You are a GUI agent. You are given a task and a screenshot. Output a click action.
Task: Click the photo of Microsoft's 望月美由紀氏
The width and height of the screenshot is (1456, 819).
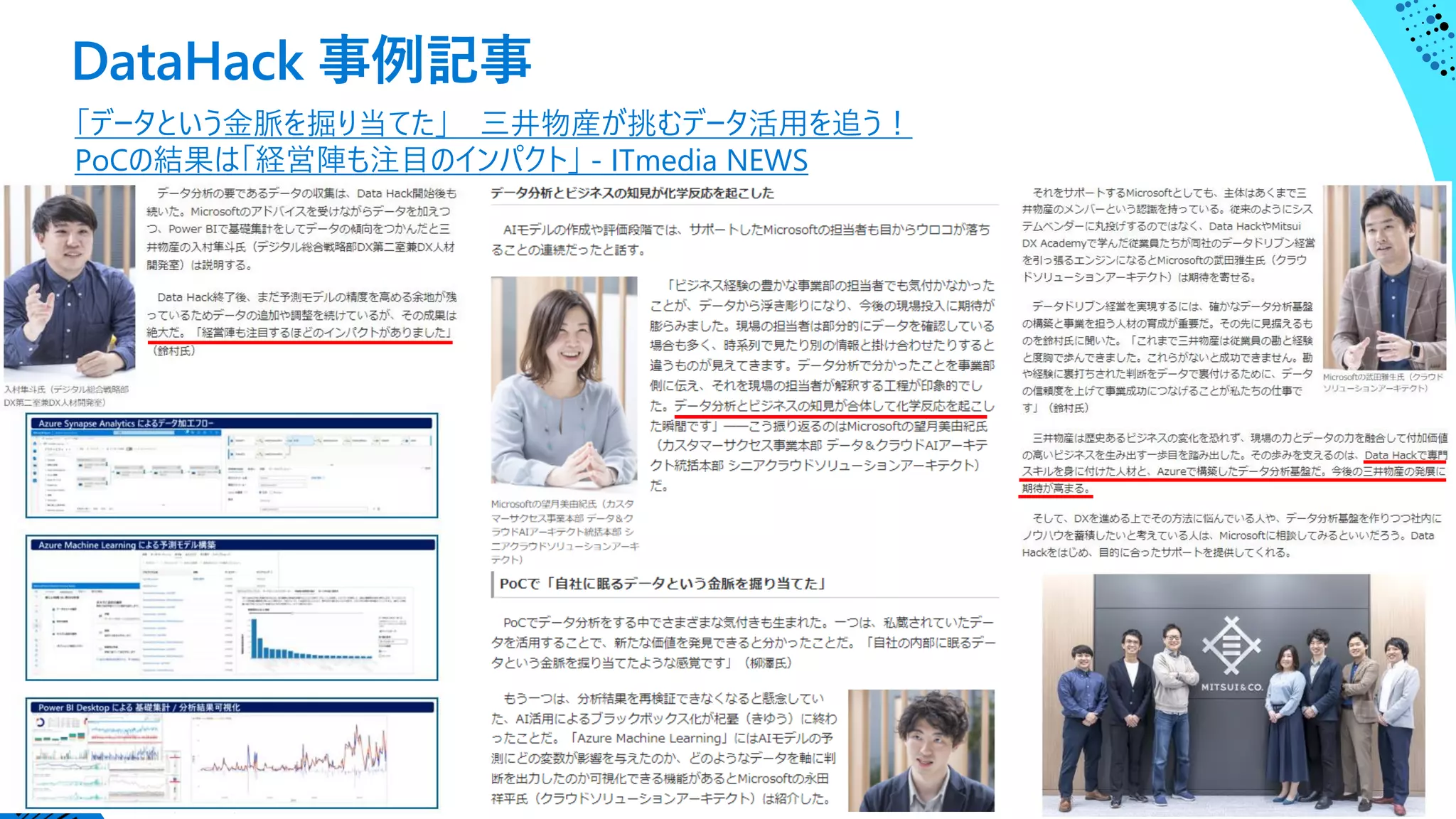[564, 384]
